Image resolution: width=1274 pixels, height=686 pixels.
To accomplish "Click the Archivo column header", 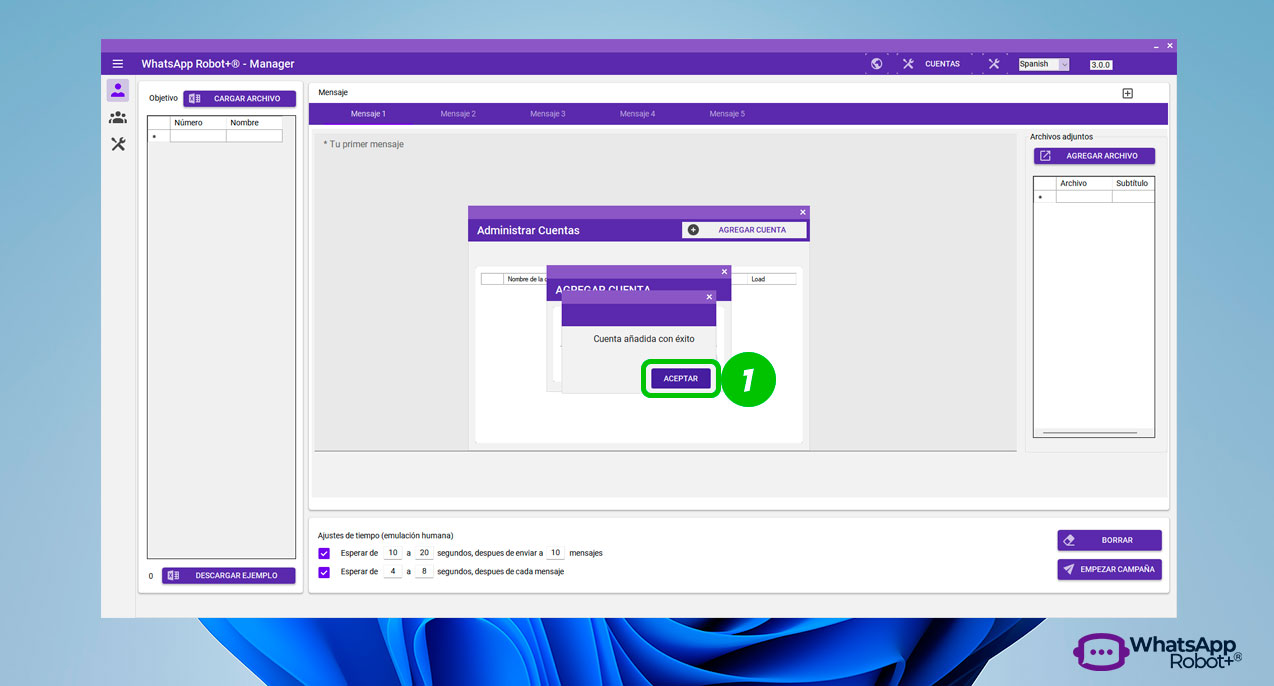I will 1084,184.
